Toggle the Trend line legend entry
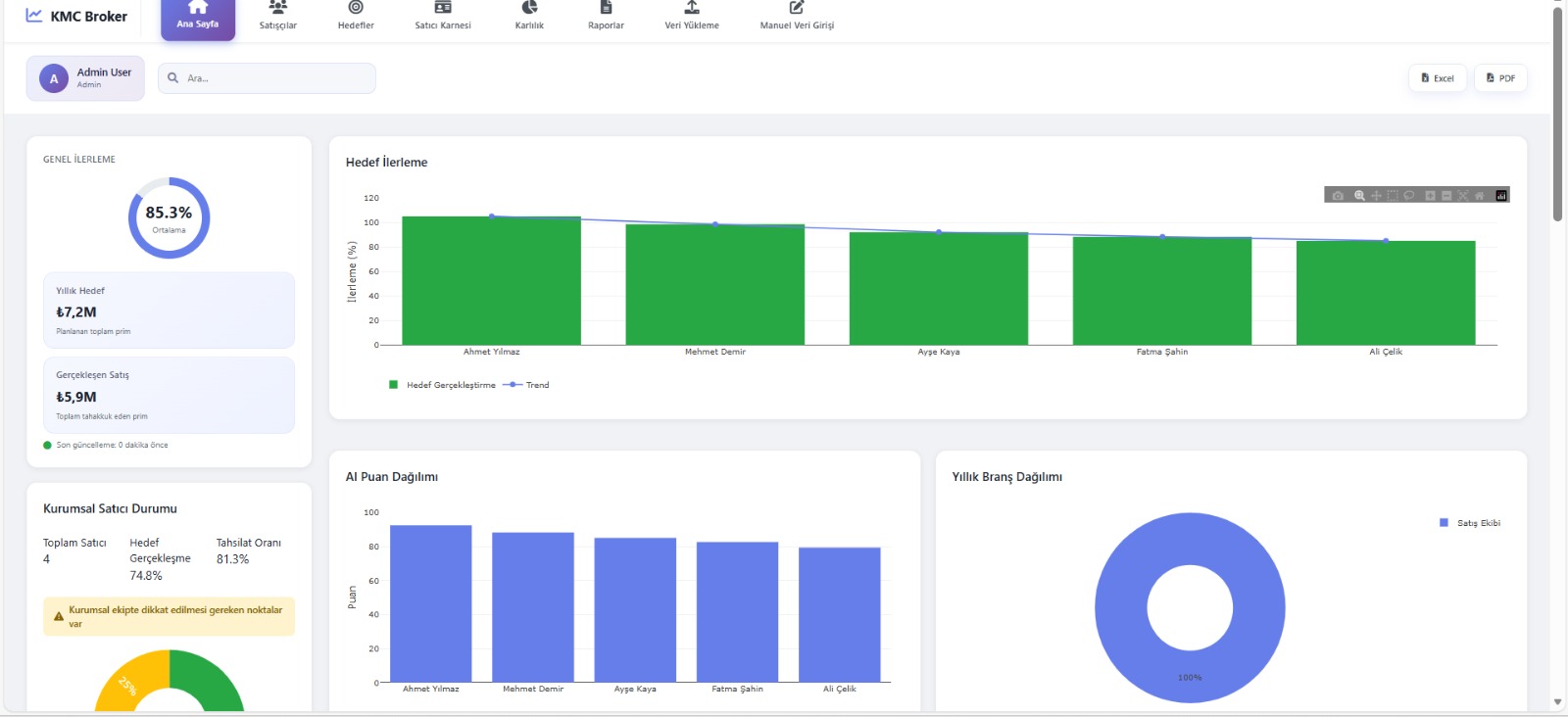The image size is (1568, 717). tap(527, 385)
